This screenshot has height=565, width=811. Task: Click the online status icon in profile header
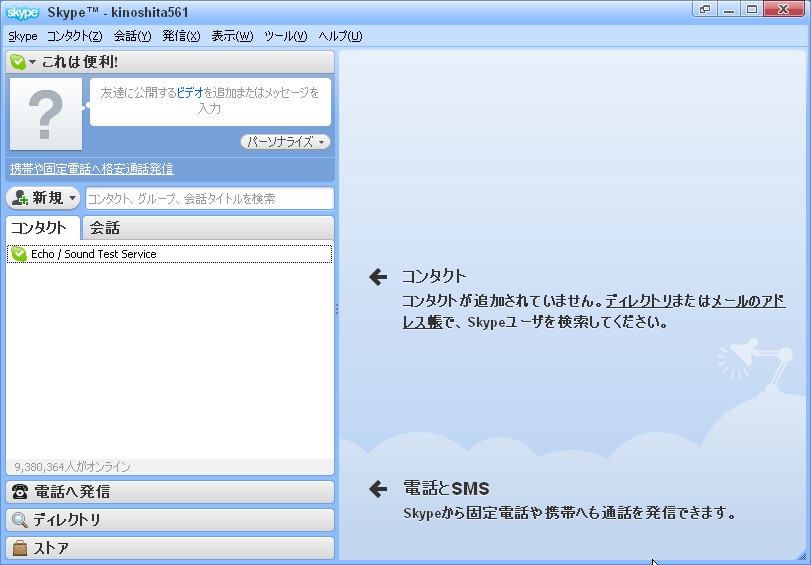[18, 62]
